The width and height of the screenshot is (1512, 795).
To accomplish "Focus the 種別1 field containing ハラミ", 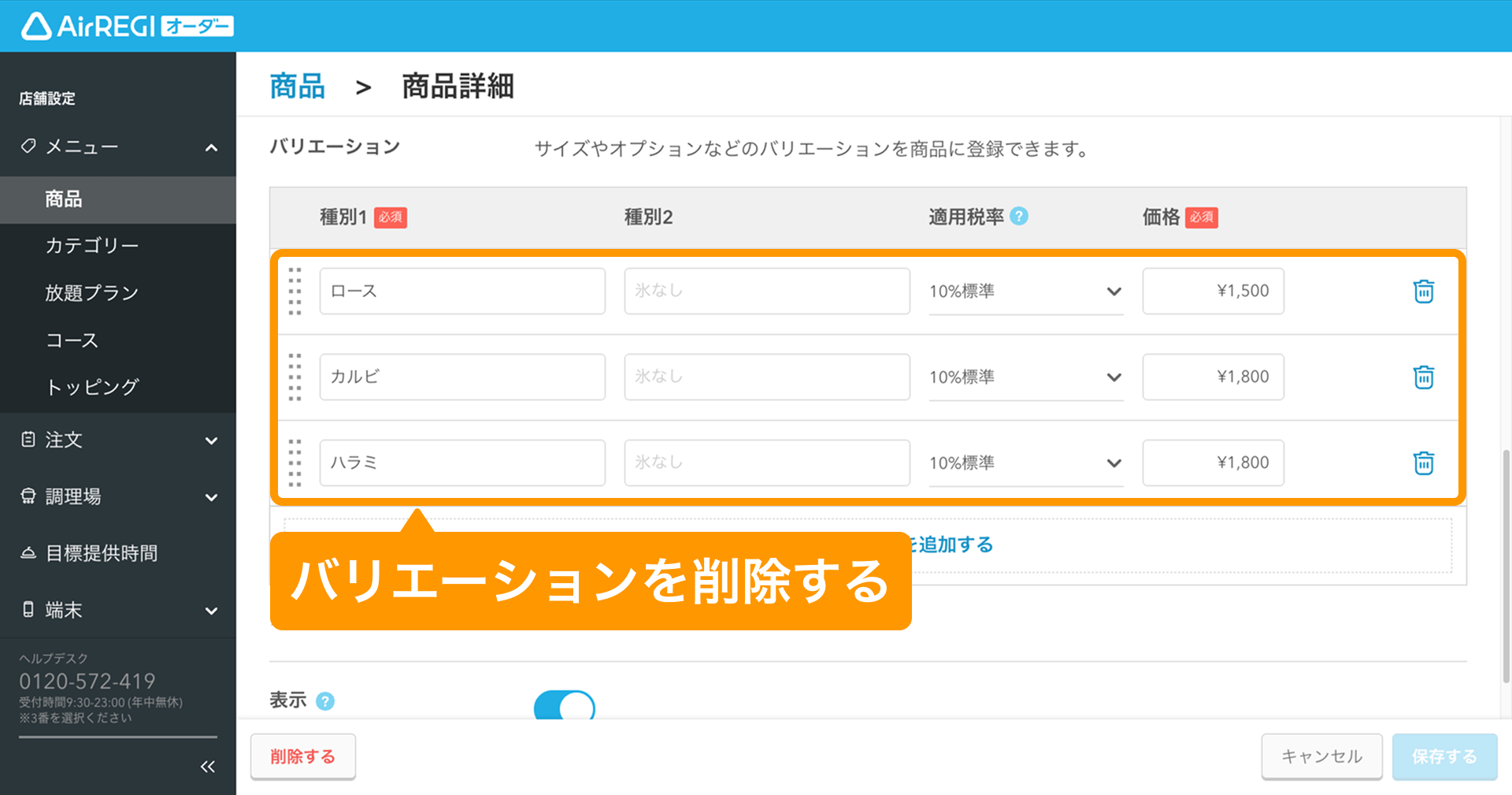I will pos(462,463).
